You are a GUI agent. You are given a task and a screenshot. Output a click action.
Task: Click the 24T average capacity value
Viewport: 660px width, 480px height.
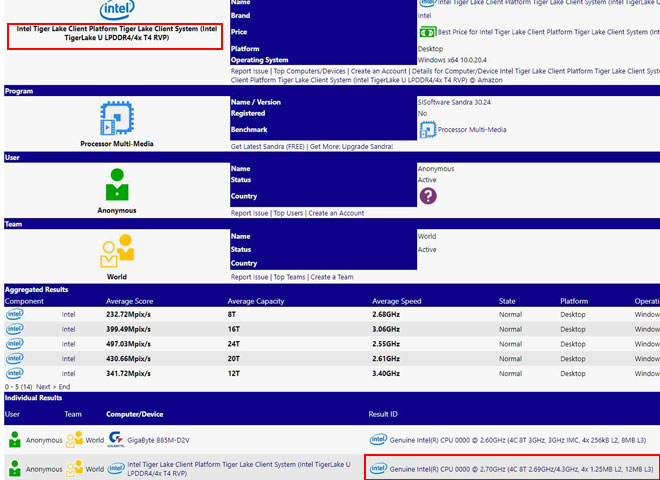[x=234, y=344]
